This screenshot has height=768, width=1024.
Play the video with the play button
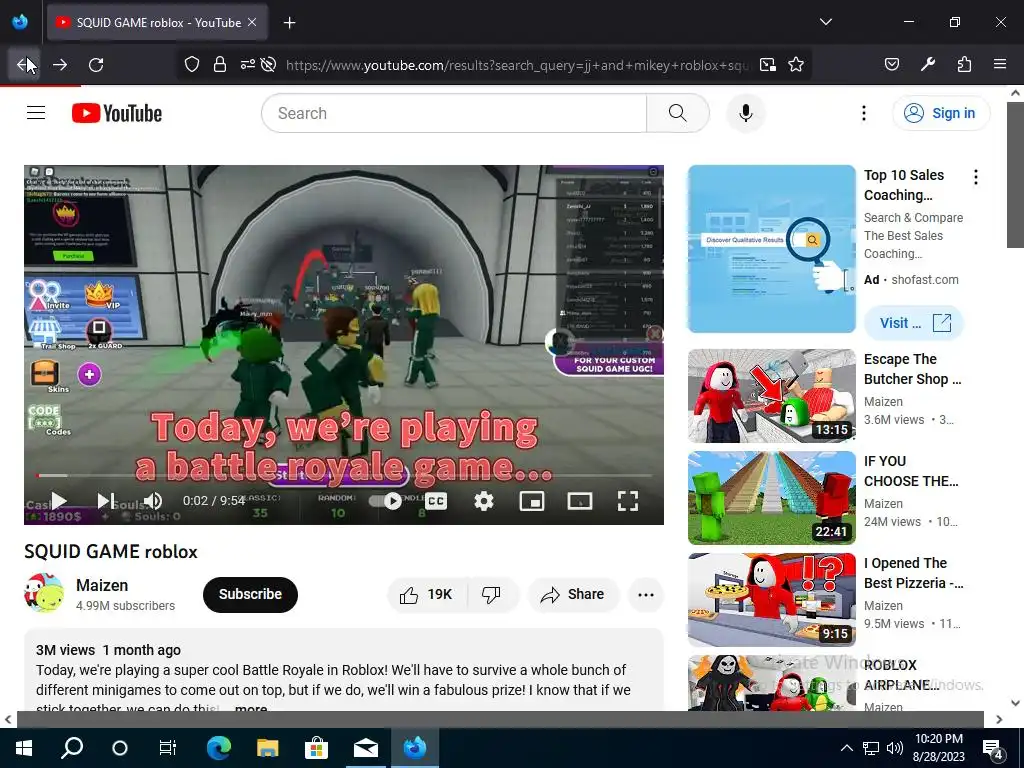[x=59, y=501]
